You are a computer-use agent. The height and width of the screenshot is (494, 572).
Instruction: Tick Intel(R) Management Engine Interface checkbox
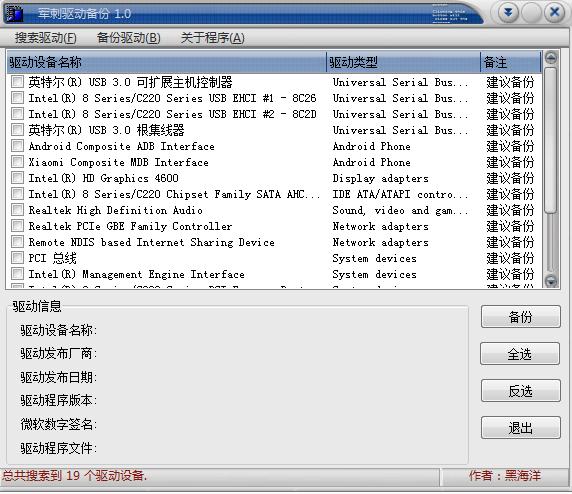pyautogui.click(x=17, y=274)
